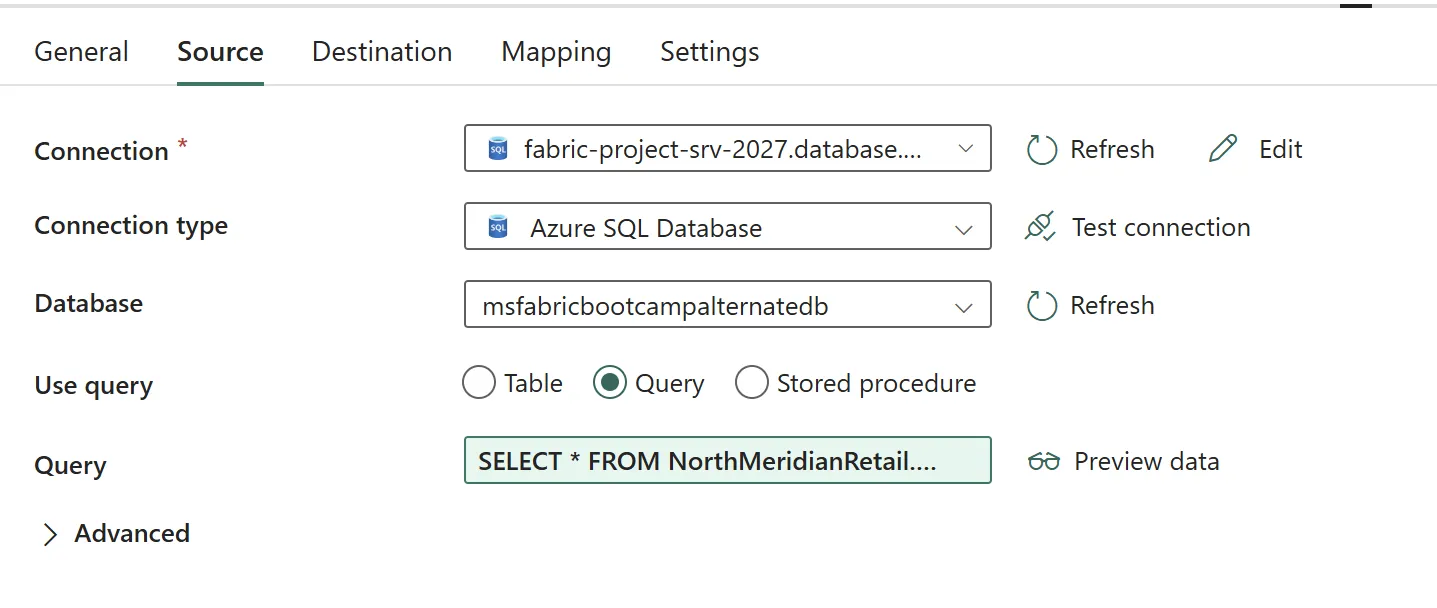Click Refresh icon beside Connection
Screen dimensions: 1437x608
(1042, 150)
